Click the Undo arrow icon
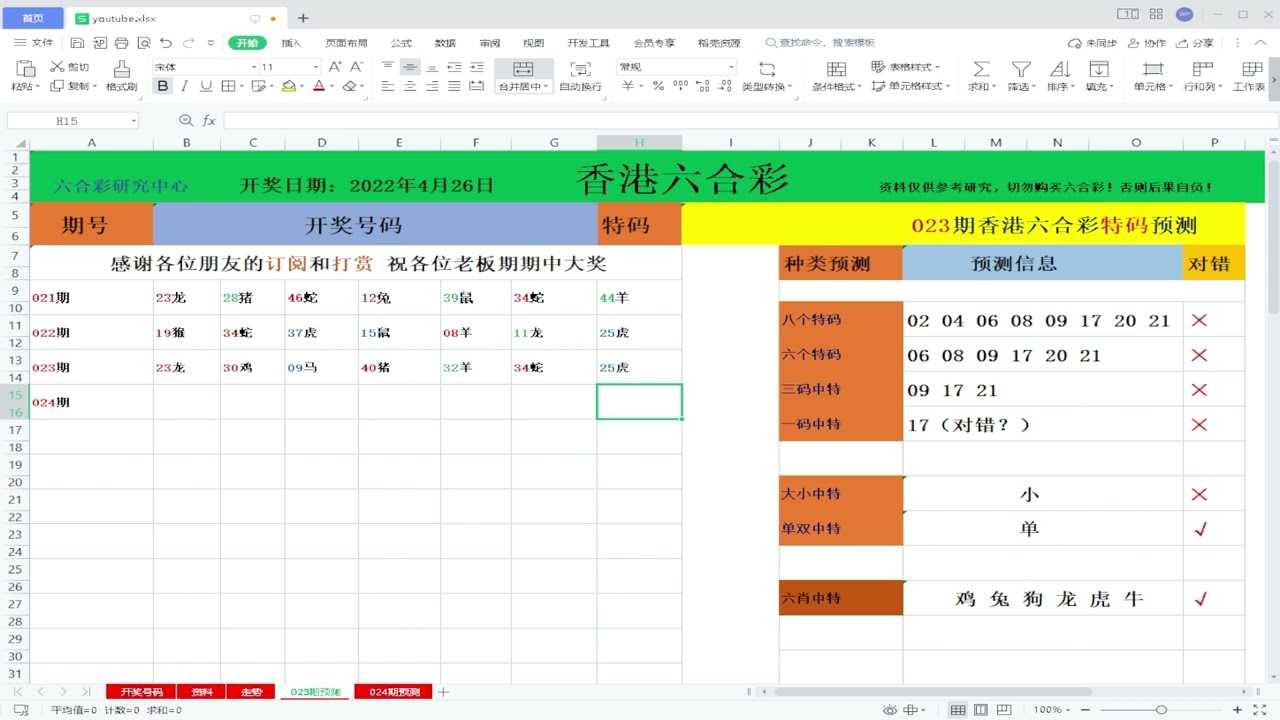 (x=166, y=43)
